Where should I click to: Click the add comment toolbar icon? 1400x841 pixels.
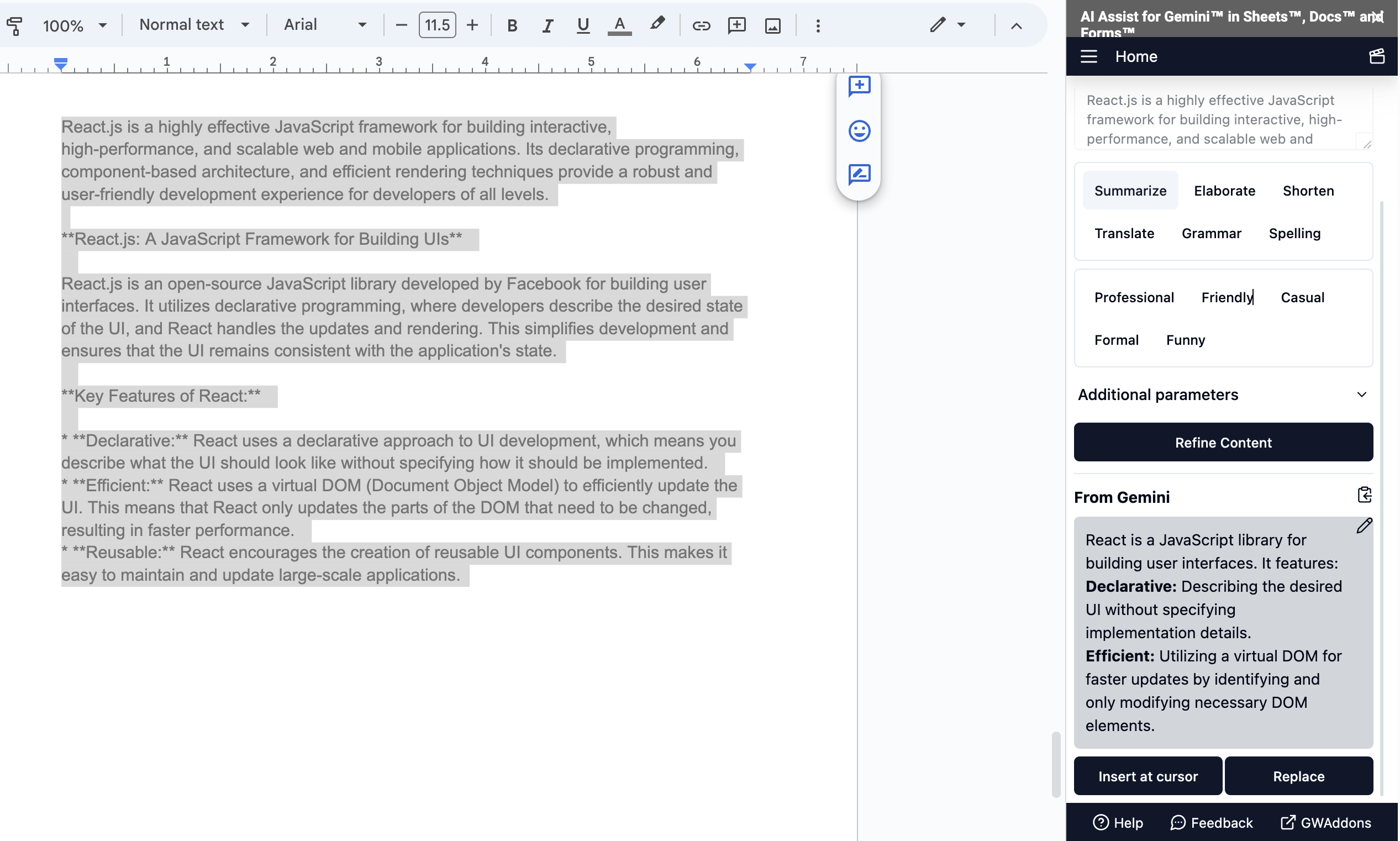pyautogui.click(x=736, y=25)
